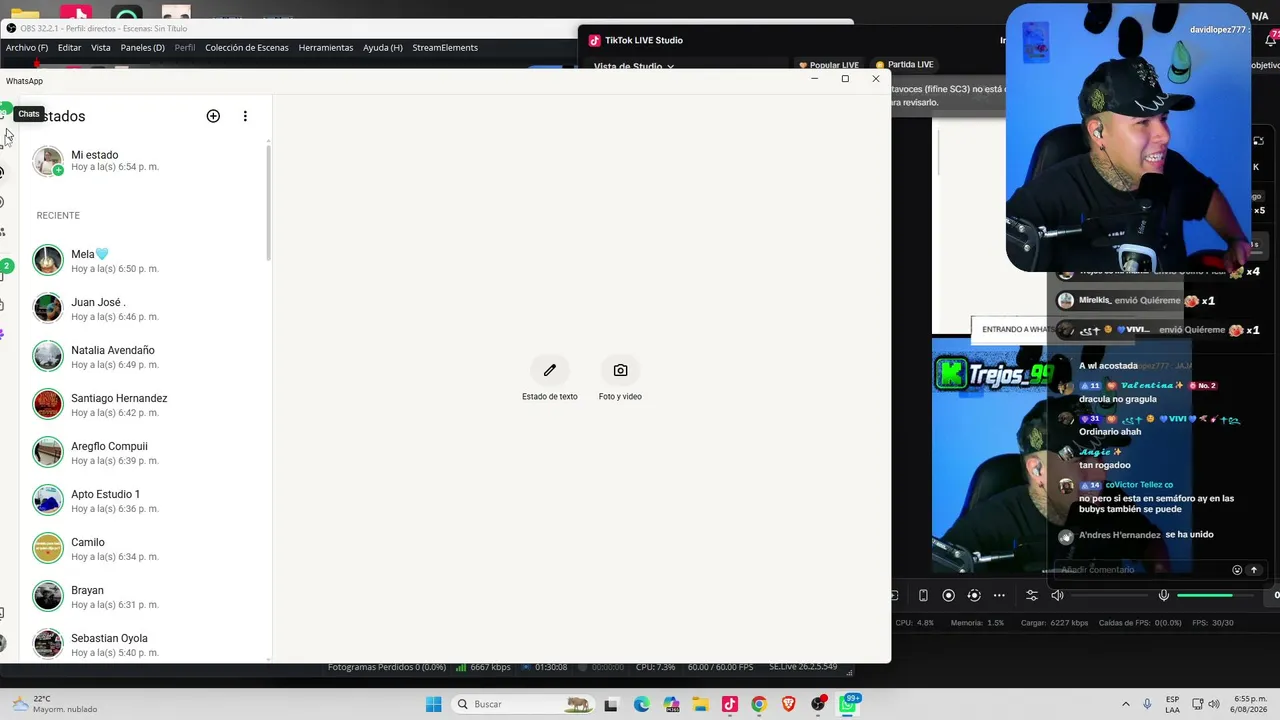Mute the speaker in TikTok LIVE Studio
The height and width of the screenshot is (720, 1280).
pyautogui.click(x=1057, y=596)
